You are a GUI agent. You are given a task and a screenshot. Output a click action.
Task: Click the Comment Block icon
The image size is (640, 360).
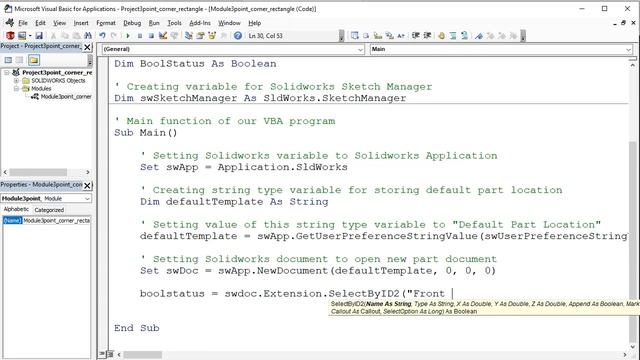453,36
